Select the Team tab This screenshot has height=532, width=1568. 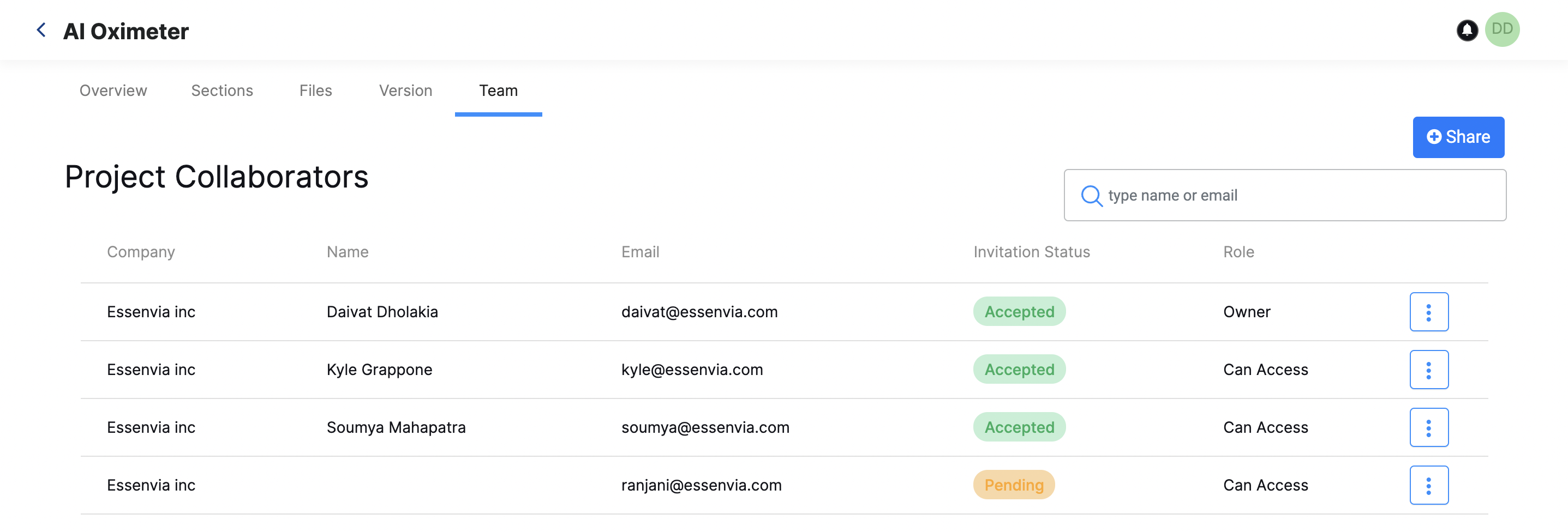click(x=498, y=90)
